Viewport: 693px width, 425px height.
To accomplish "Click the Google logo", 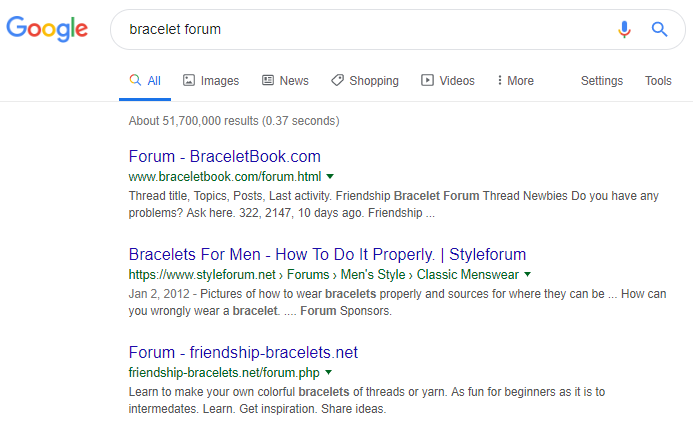I will coord(46,29).
